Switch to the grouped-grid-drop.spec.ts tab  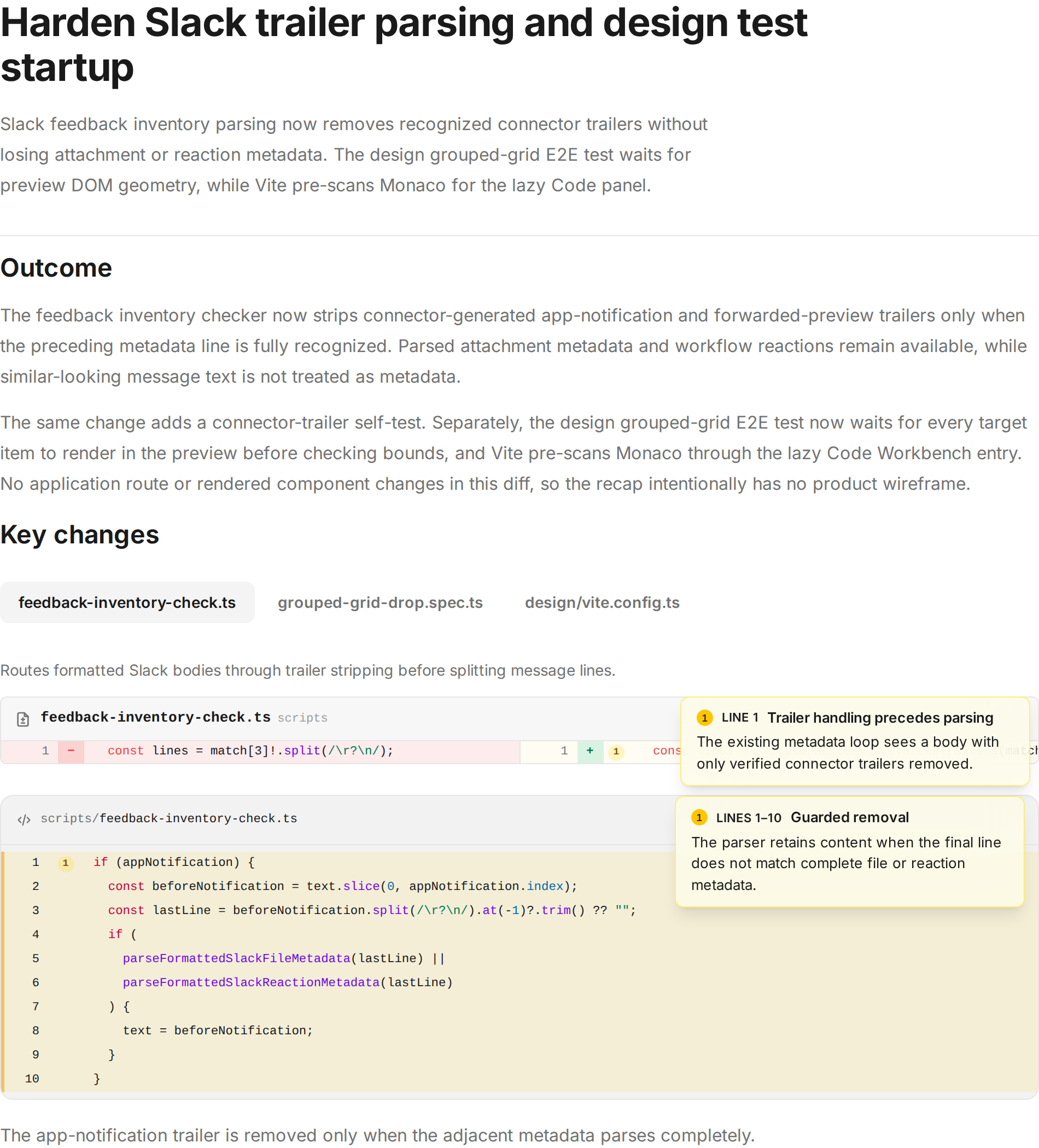click(380, 602)
